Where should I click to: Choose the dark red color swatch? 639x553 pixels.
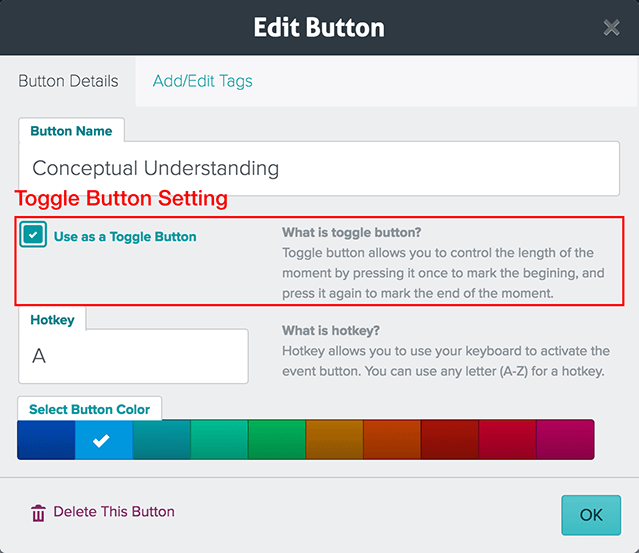pos(450,440)
